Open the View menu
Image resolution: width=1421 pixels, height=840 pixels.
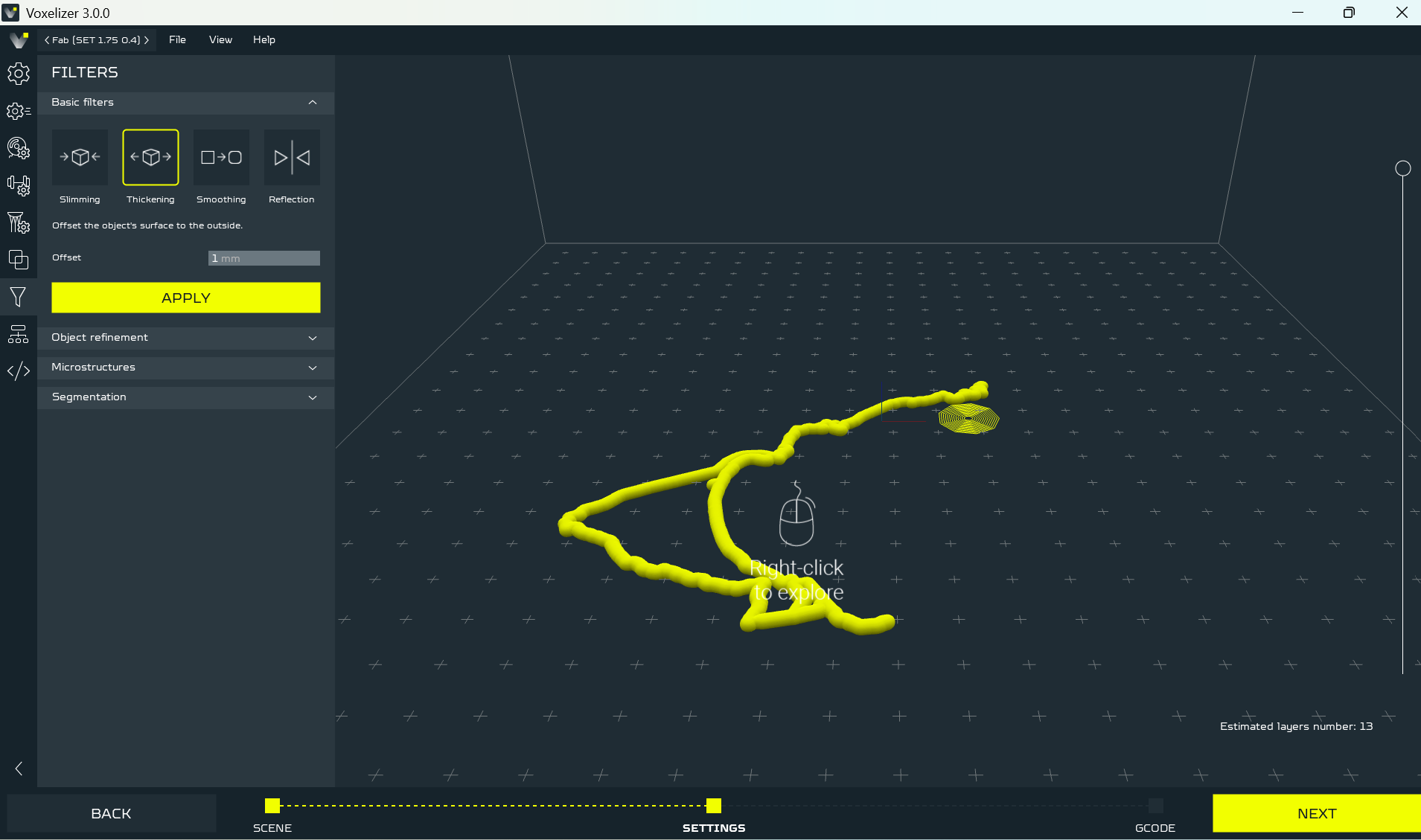220,40
